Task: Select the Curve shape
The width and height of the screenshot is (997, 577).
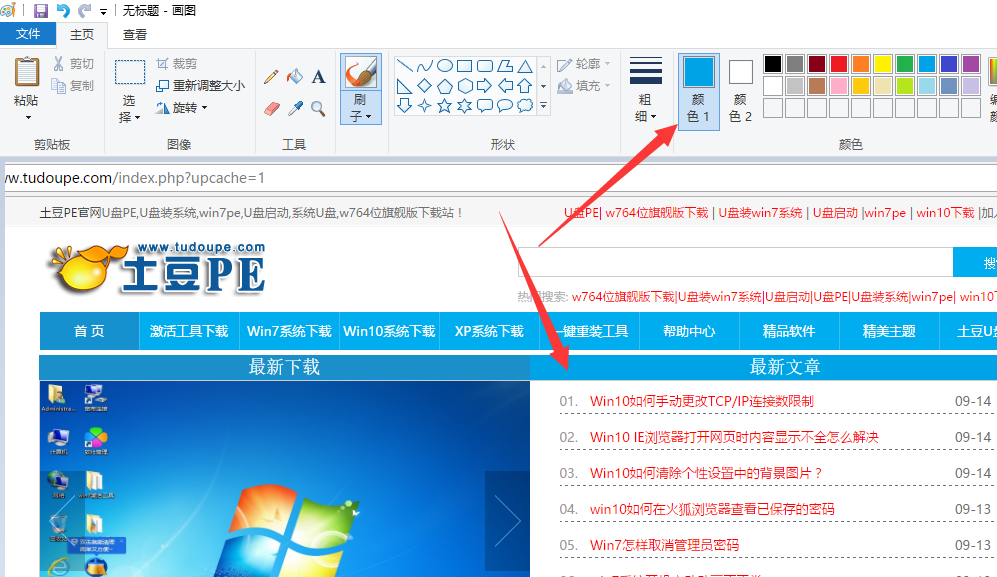Action: pyautogui.click(x=425, y=66)
